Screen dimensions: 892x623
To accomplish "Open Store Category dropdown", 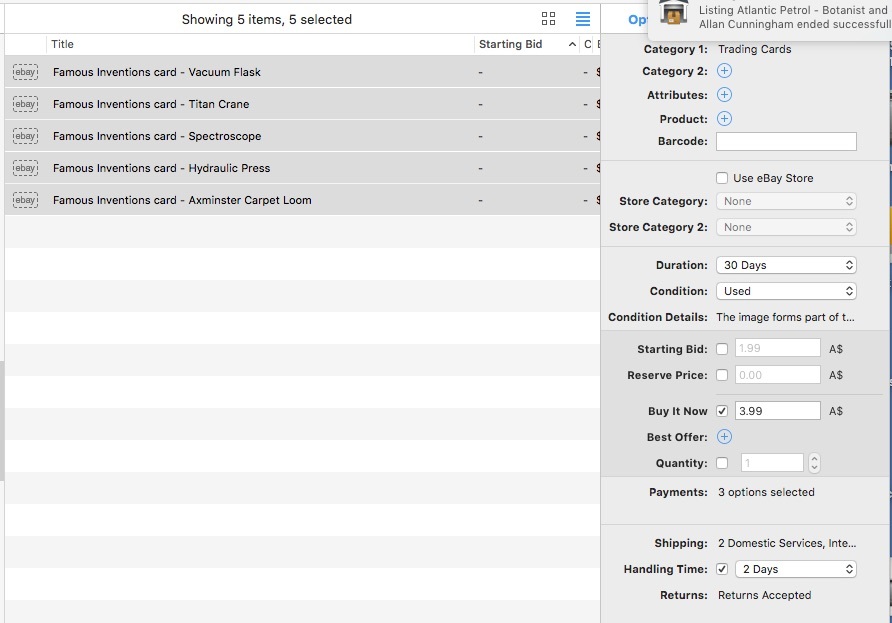I will (x=786, y=201).
